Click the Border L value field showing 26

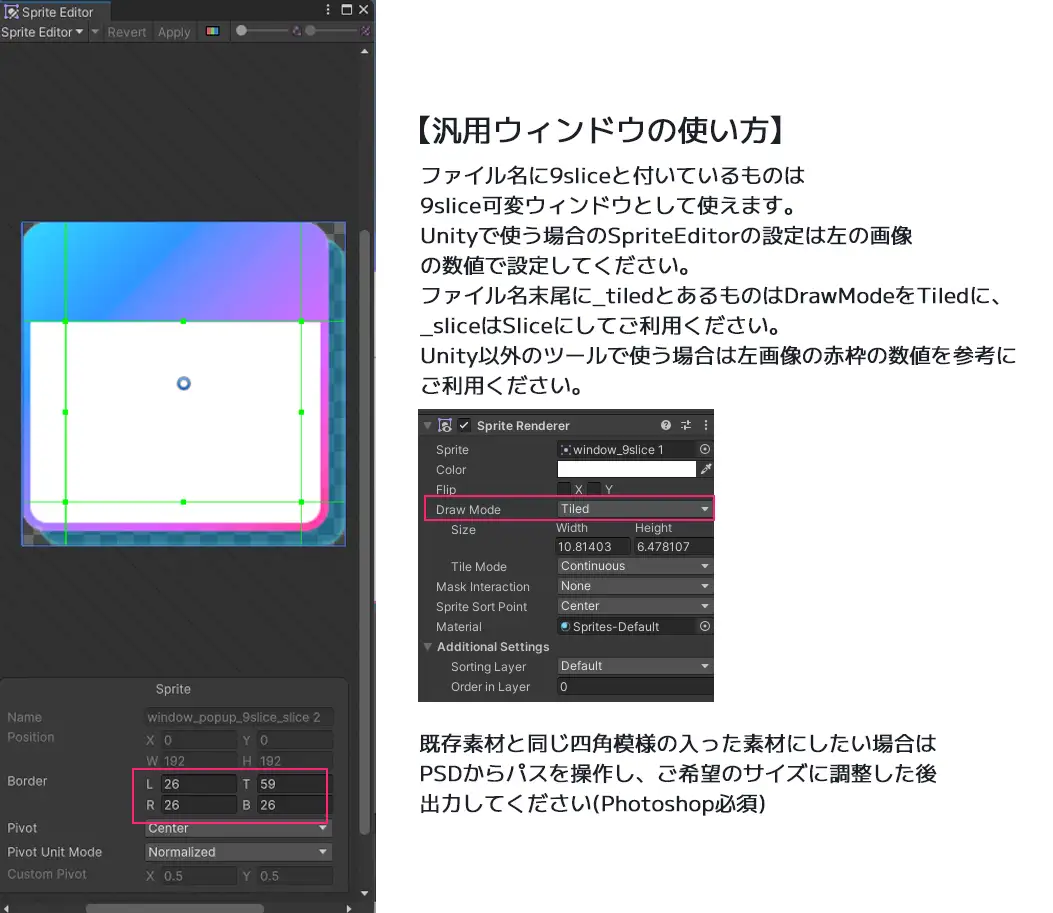pos(197,782)
